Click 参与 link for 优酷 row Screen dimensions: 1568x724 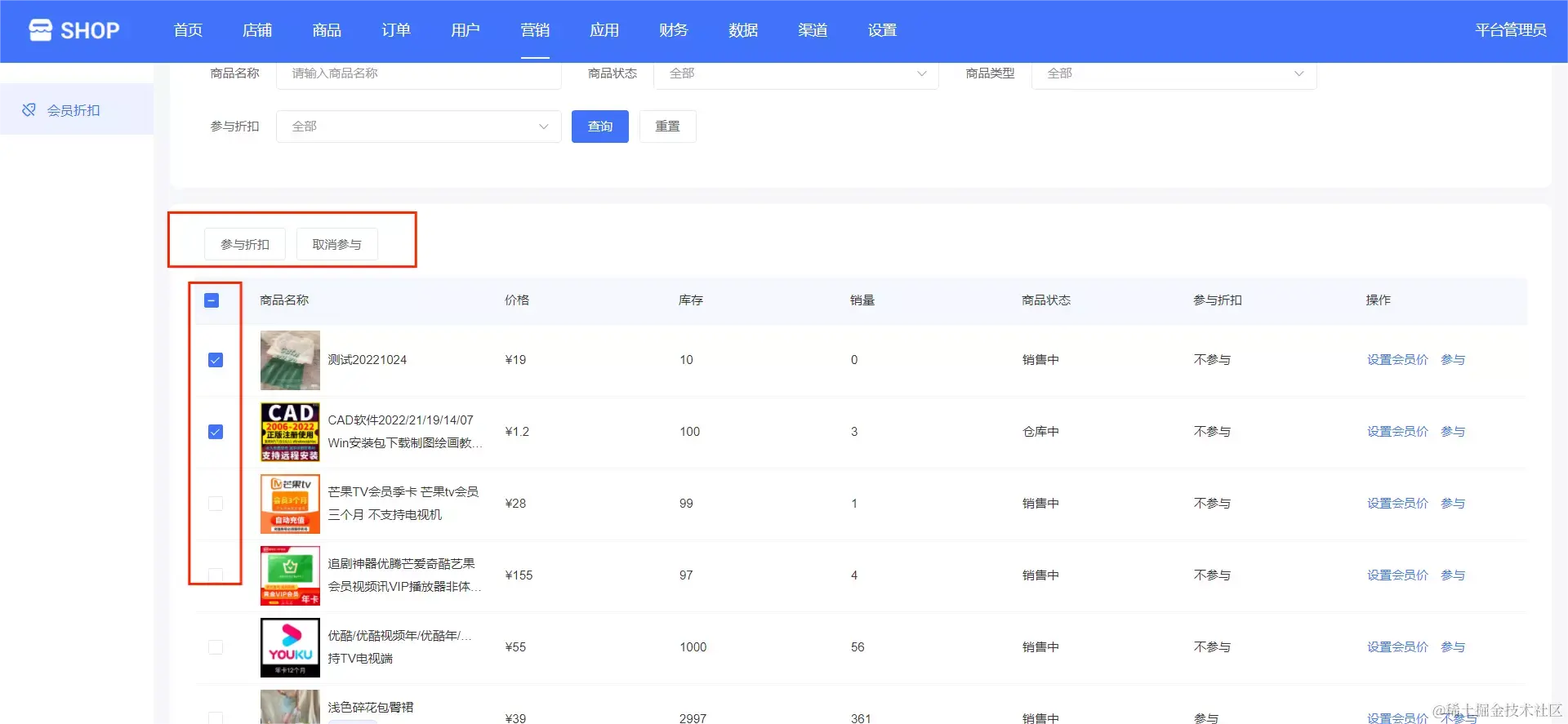coord(1453,647)
